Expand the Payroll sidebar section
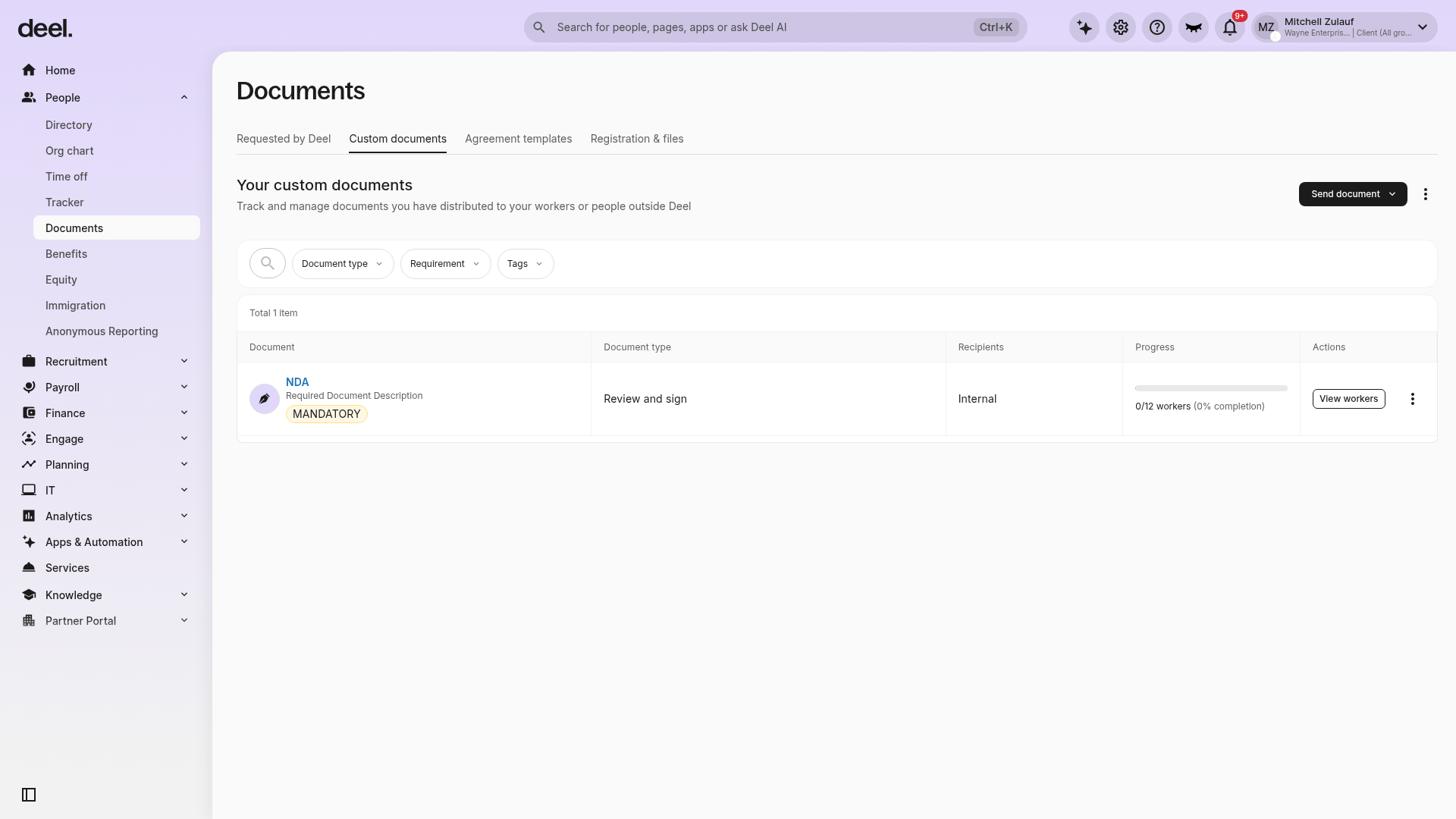Viewport: 1456px width, 819px height. click(x=105, y=388)
